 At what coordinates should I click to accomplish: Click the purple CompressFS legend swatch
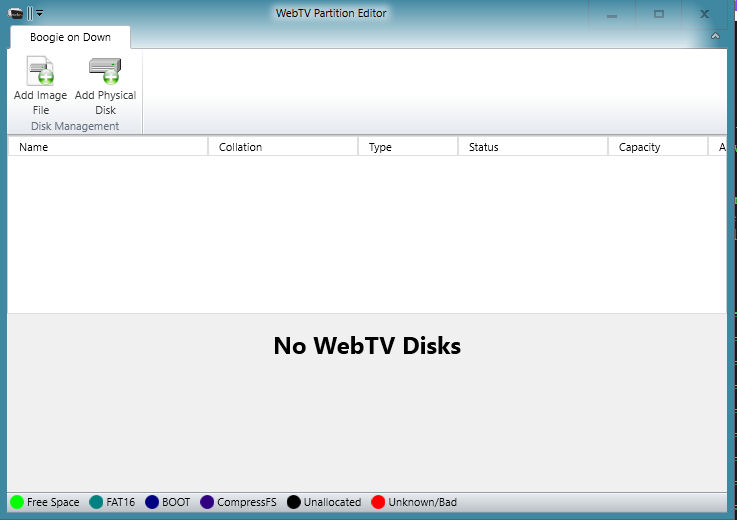pos(207,502)
